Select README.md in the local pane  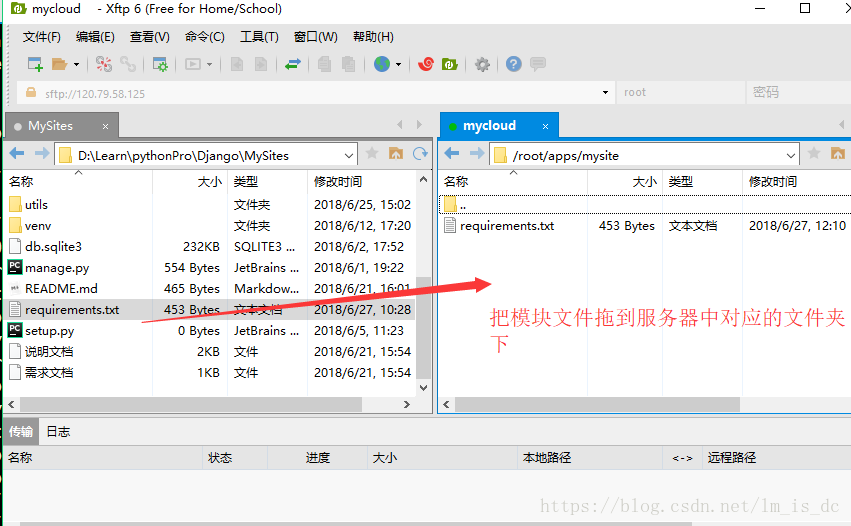click(61, 289)
